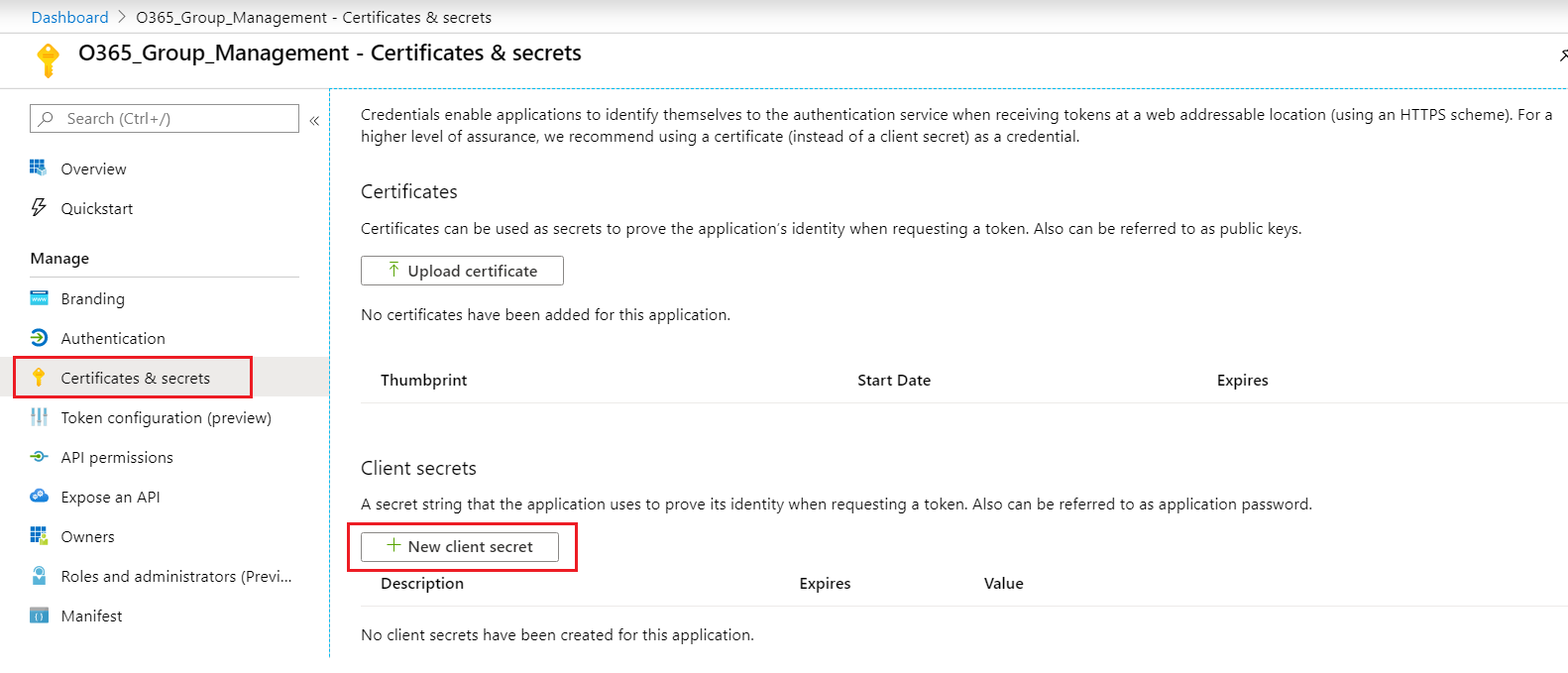This screenshot has width=1568, height=673.
Task: Click the Thumbprint column header
Action: (423, 381)
